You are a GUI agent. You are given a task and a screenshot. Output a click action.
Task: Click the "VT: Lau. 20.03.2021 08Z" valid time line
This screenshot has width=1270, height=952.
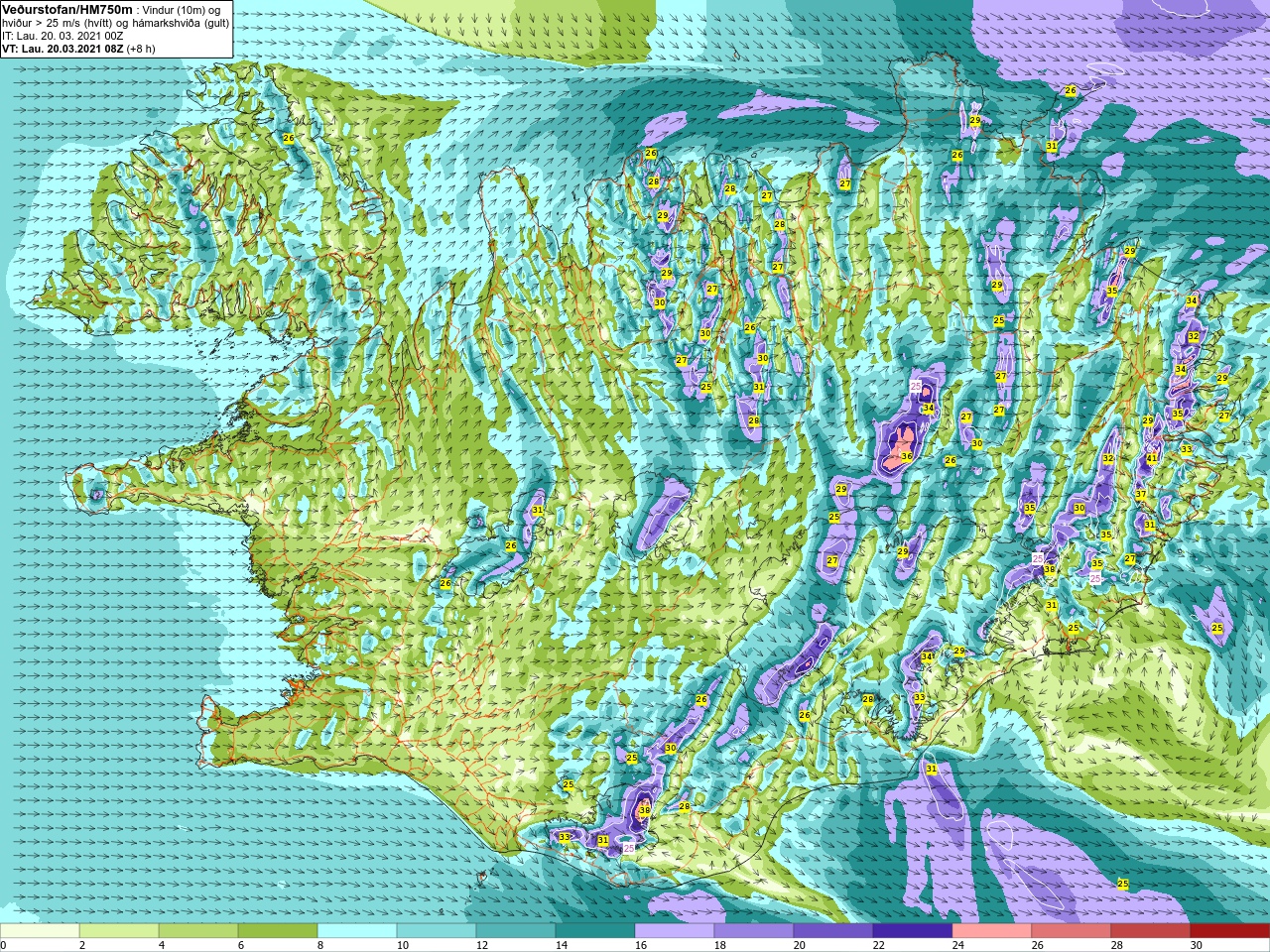(x=78, y=48)
